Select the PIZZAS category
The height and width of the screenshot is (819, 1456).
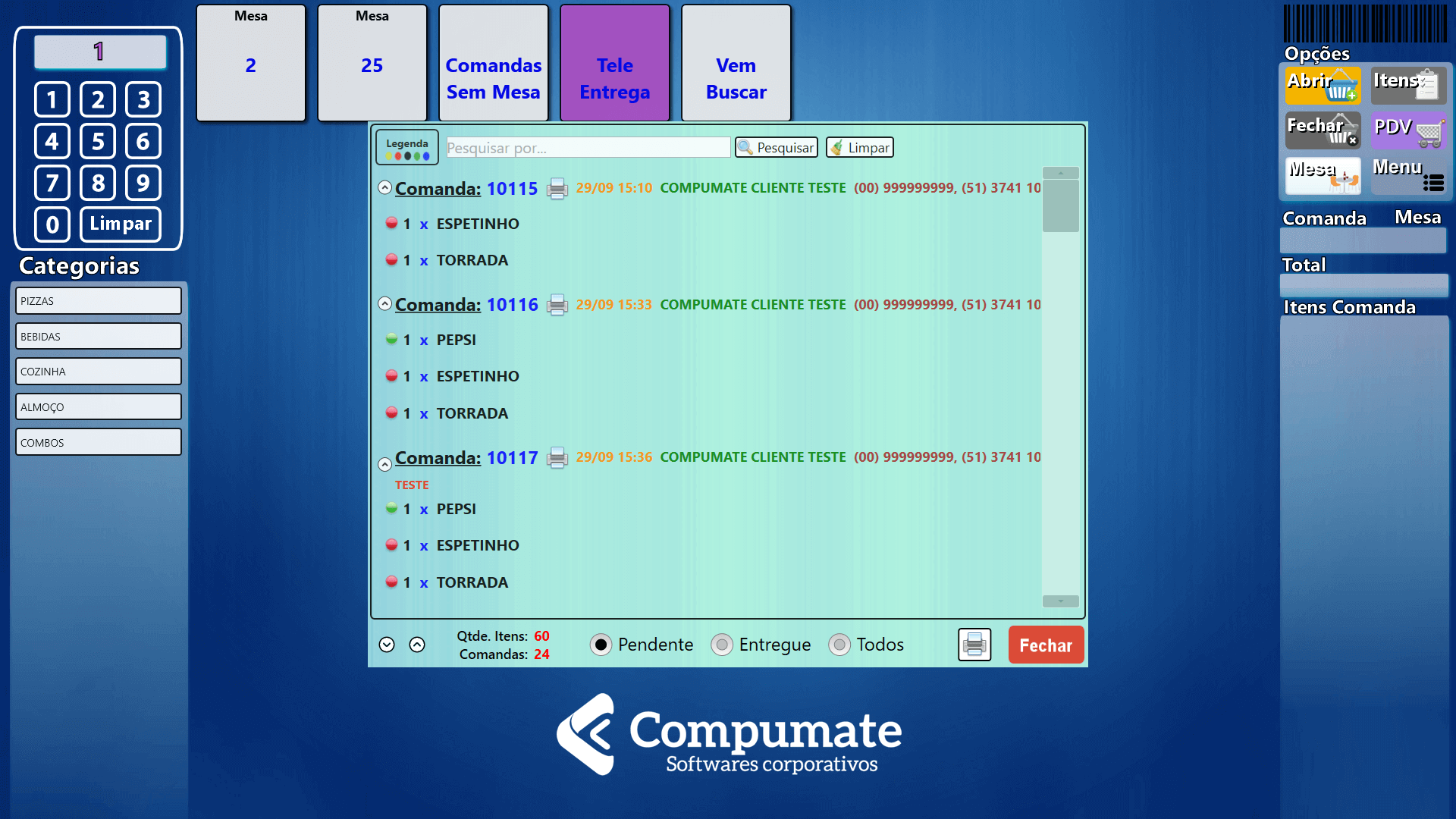(99, 301)
